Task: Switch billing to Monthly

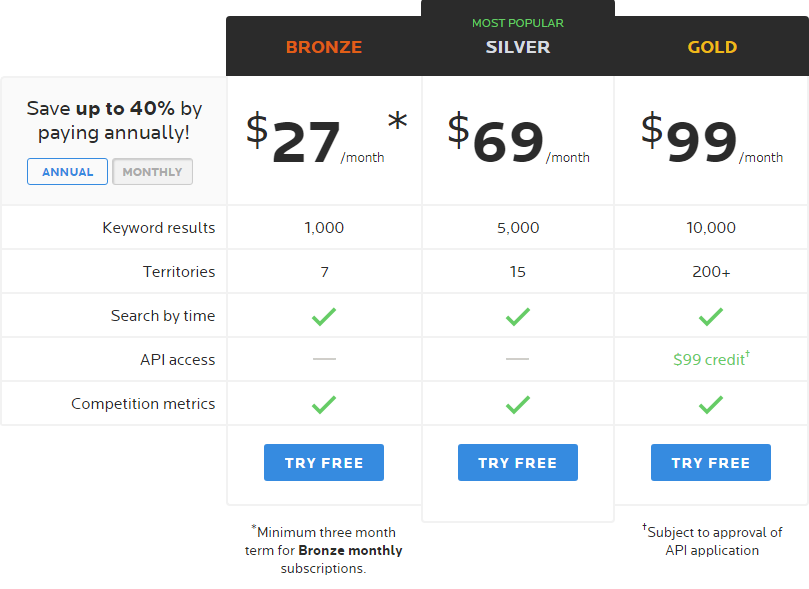Action: click(153, 172)
